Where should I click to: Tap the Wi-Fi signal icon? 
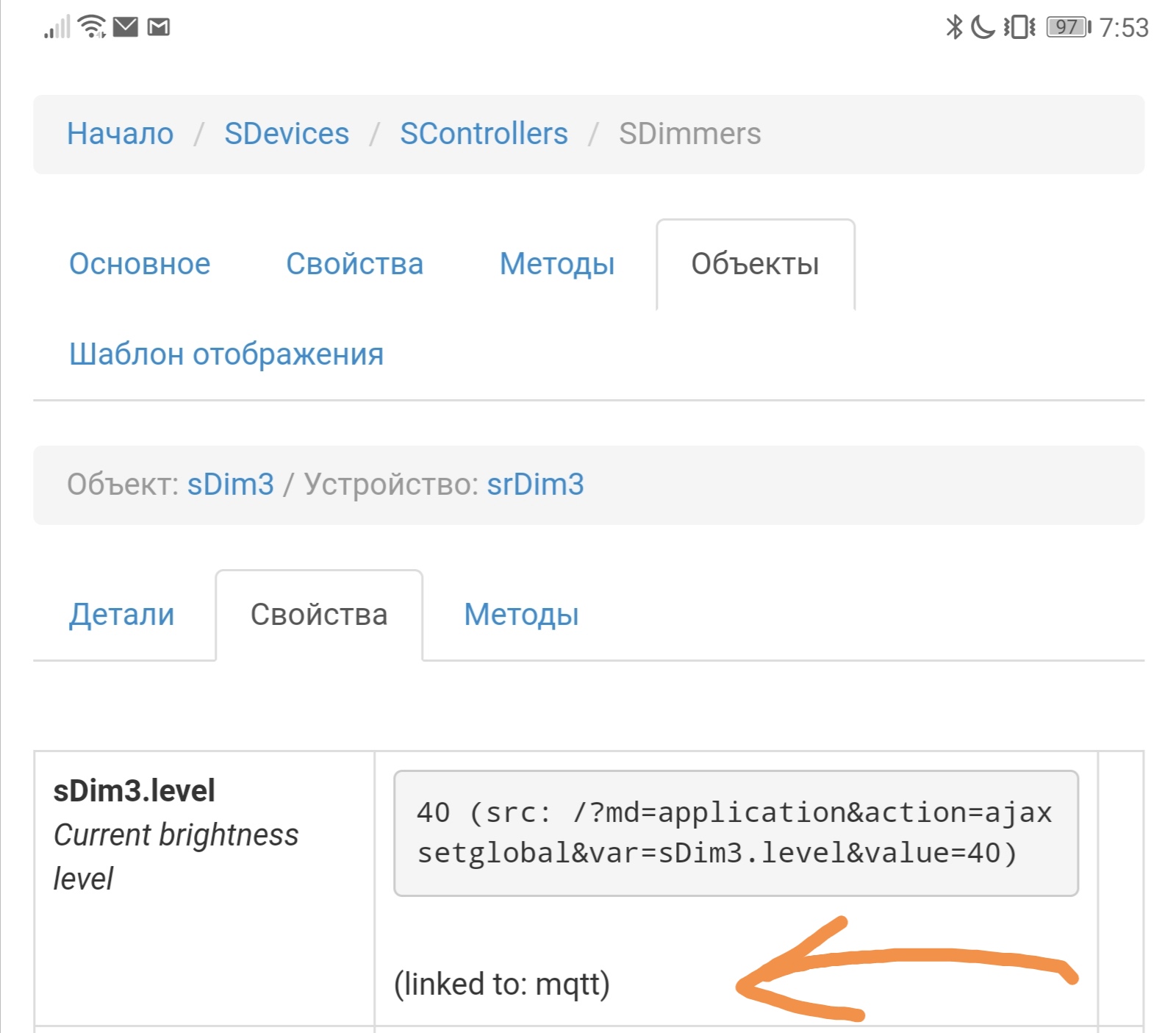pos(92,26)
